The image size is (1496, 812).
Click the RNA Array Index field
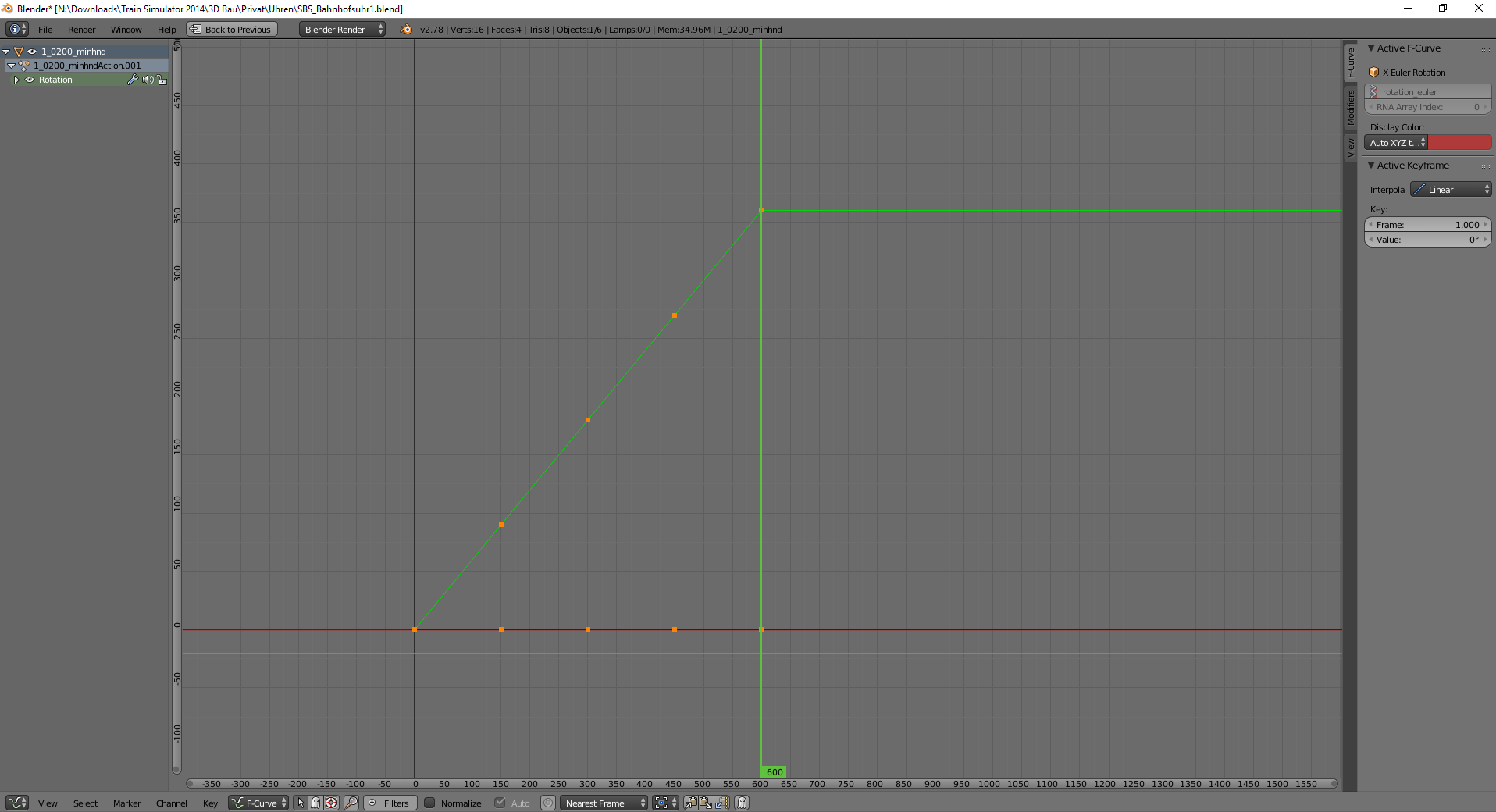tap(1428, 107)
